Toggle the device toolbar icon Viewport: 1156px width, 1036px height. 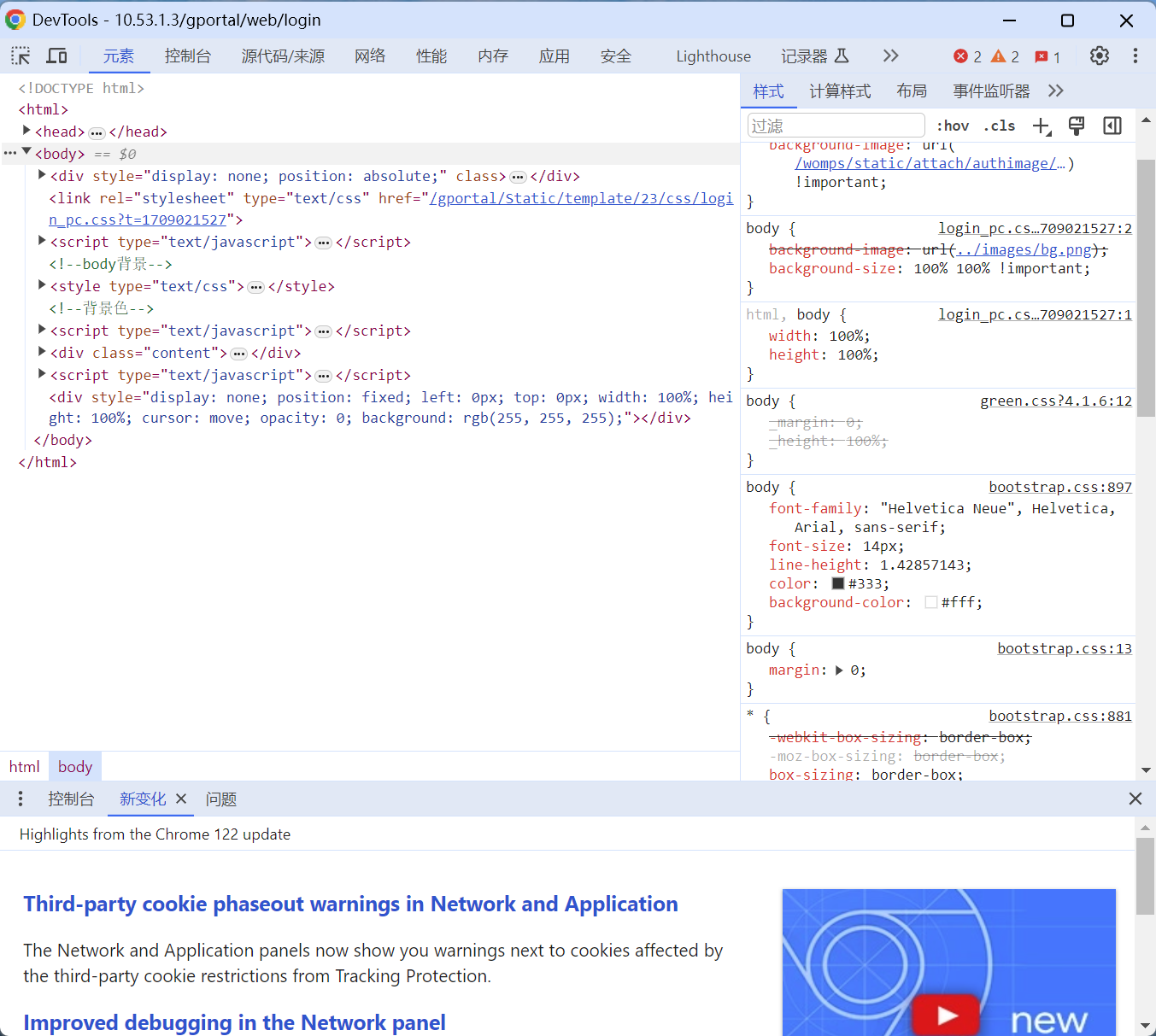[57, 56]
